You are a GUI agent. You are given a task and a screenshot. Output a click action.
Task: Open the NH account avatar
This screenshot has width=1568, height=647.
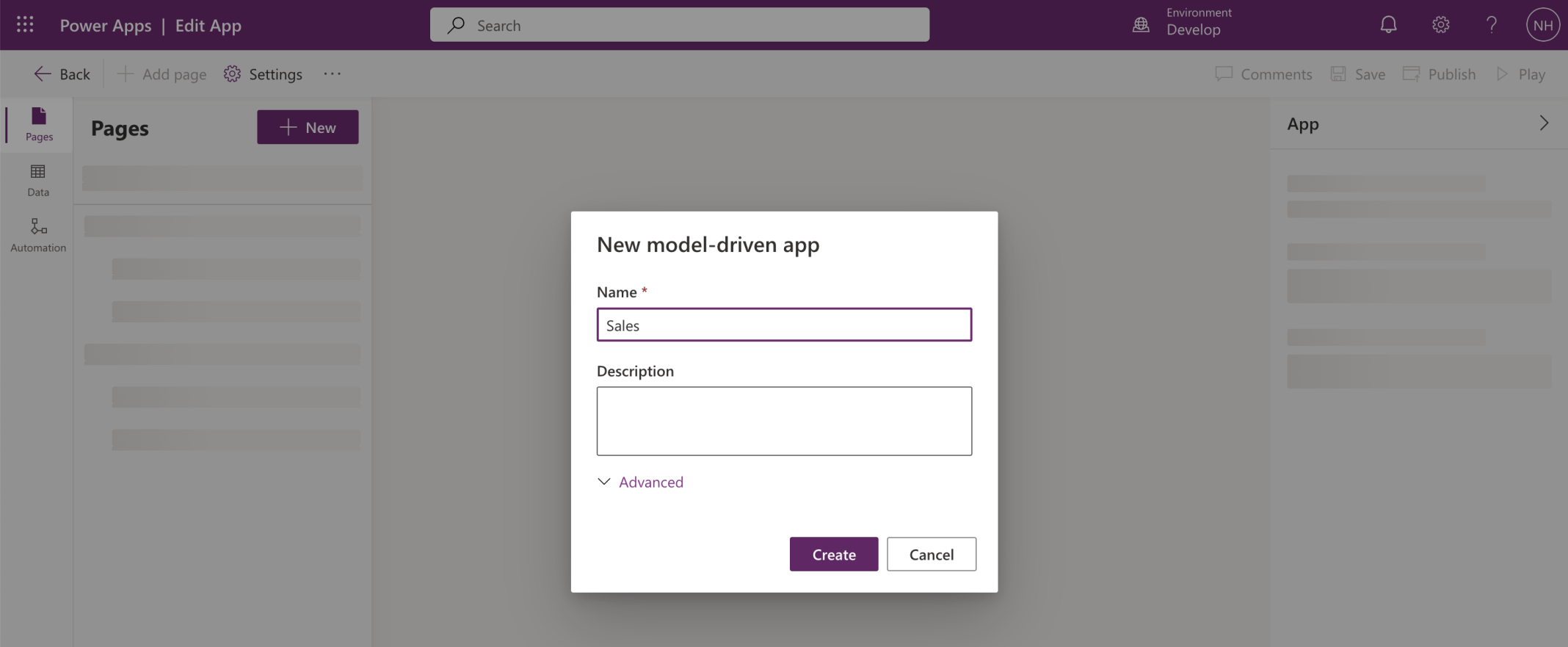[x=1542, y=25]
